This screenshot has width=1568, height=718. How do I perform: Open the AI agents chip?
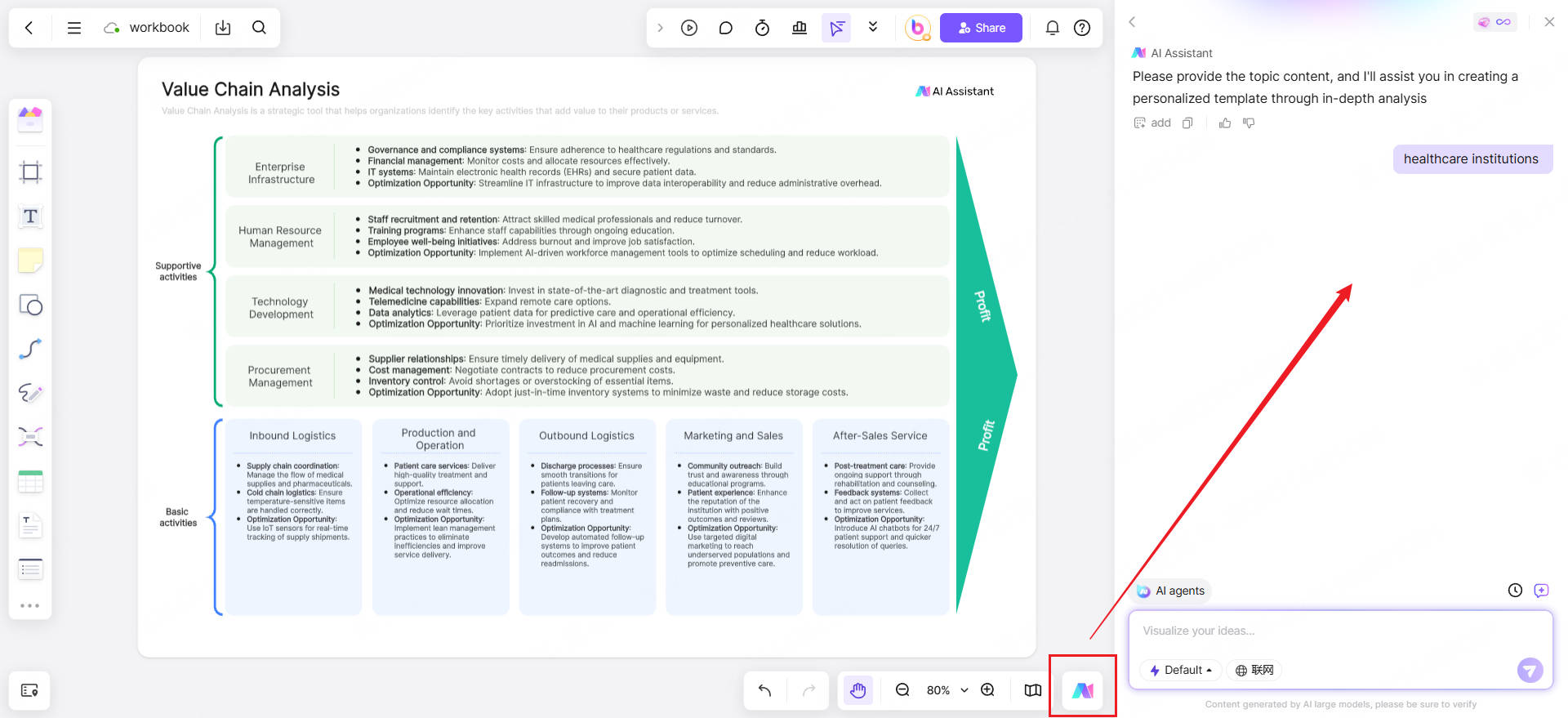point(1172,591)
